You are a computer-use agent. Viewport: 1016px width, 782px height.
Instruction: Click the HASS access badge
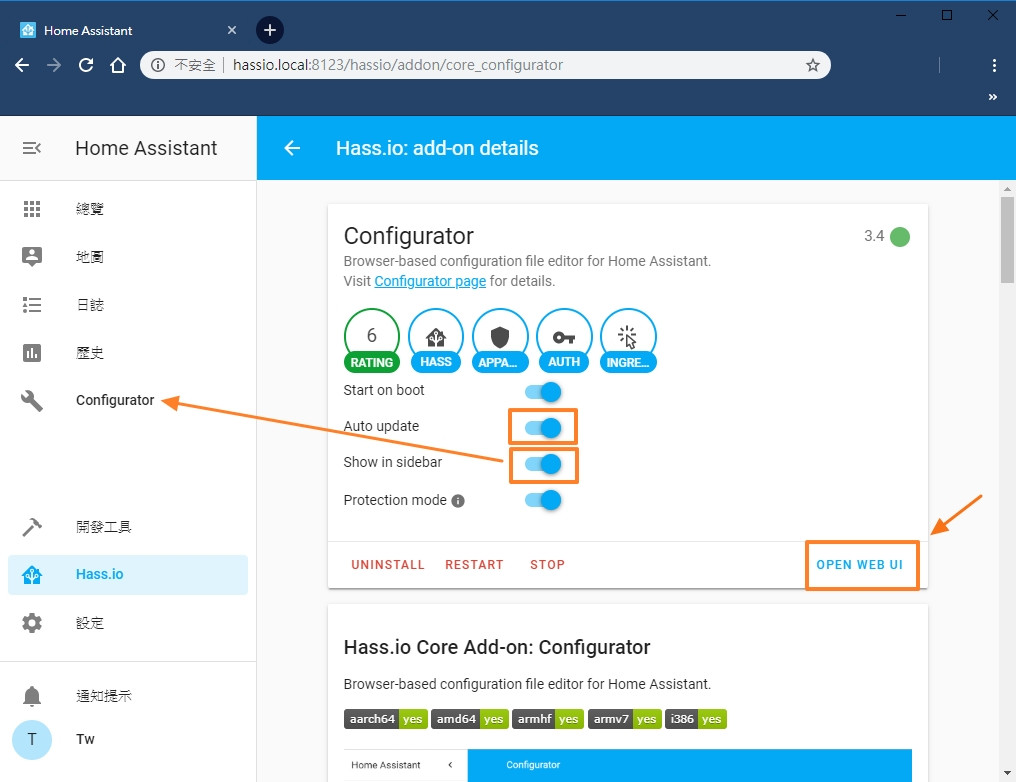[x=435, y=341]
